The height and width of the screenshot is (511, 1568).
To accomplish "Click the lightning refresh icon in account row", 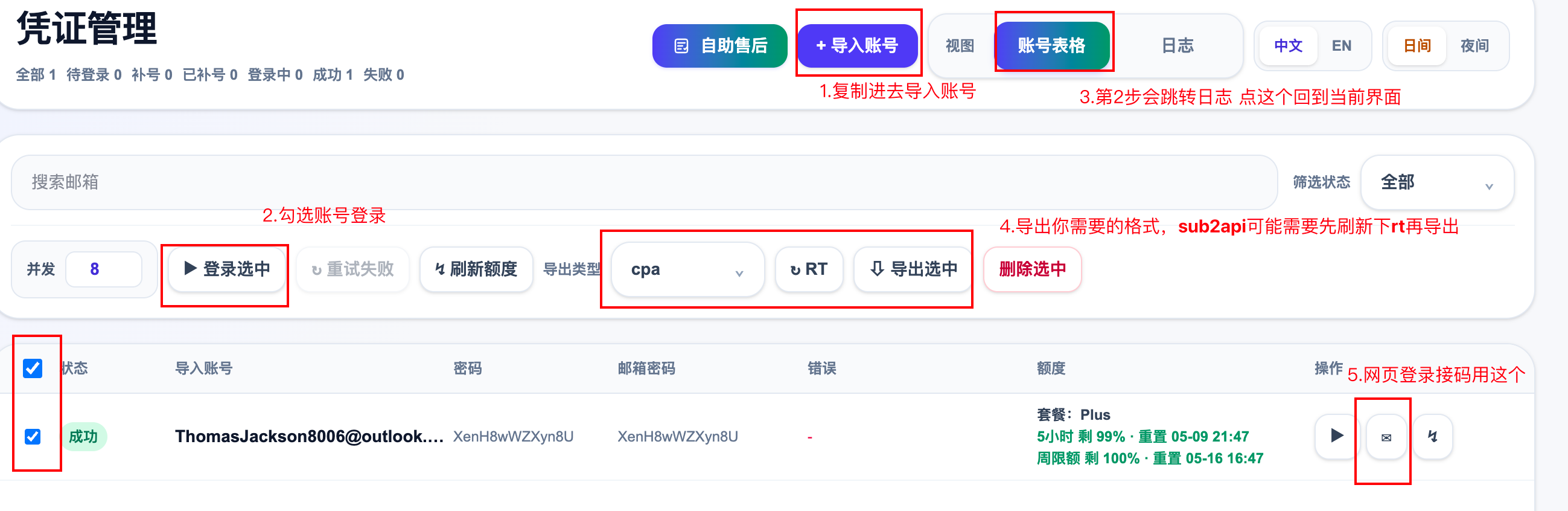I will [x=1433, y=437].
